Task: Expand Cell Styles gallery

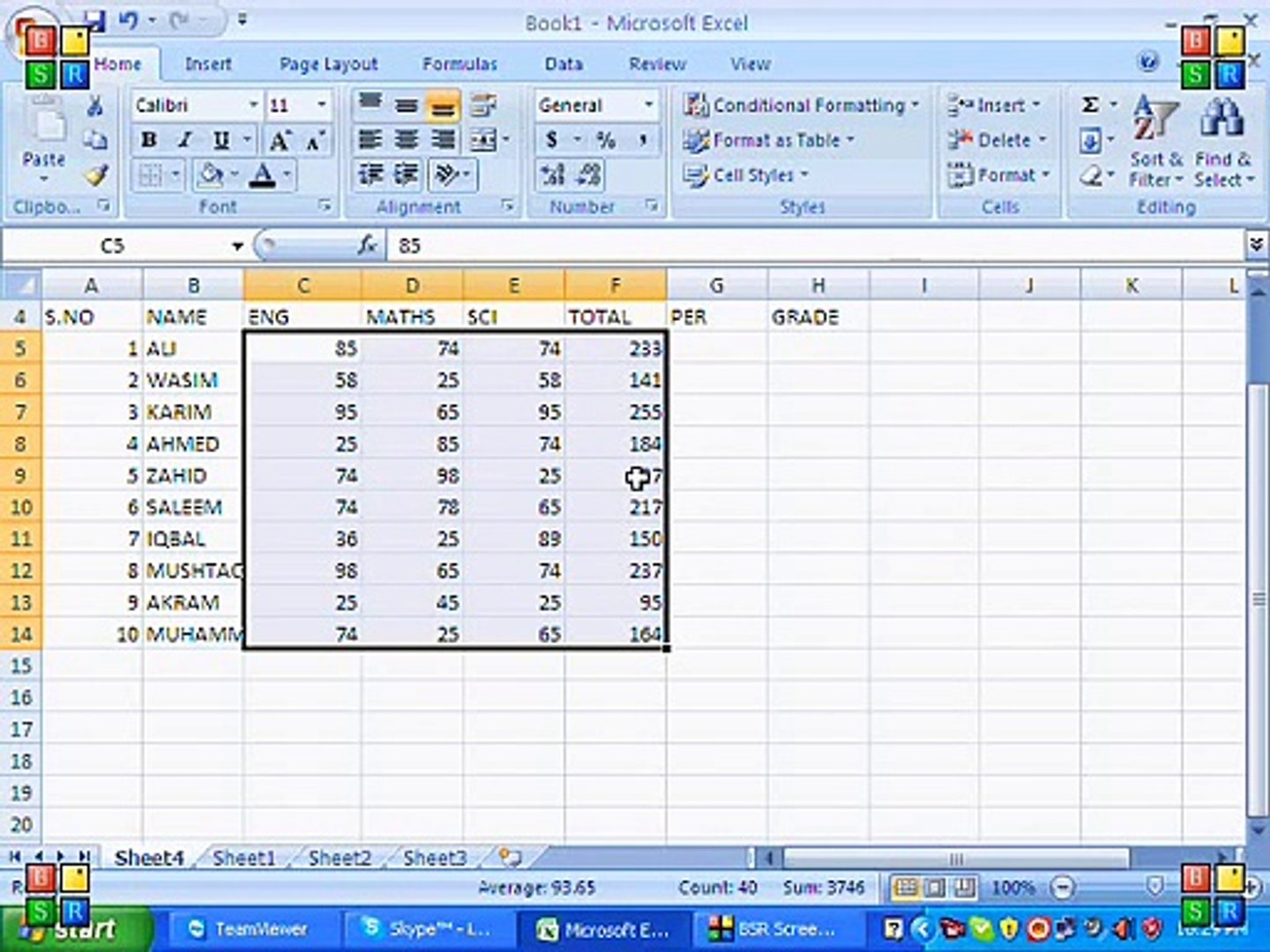Action: pos(746,175)
